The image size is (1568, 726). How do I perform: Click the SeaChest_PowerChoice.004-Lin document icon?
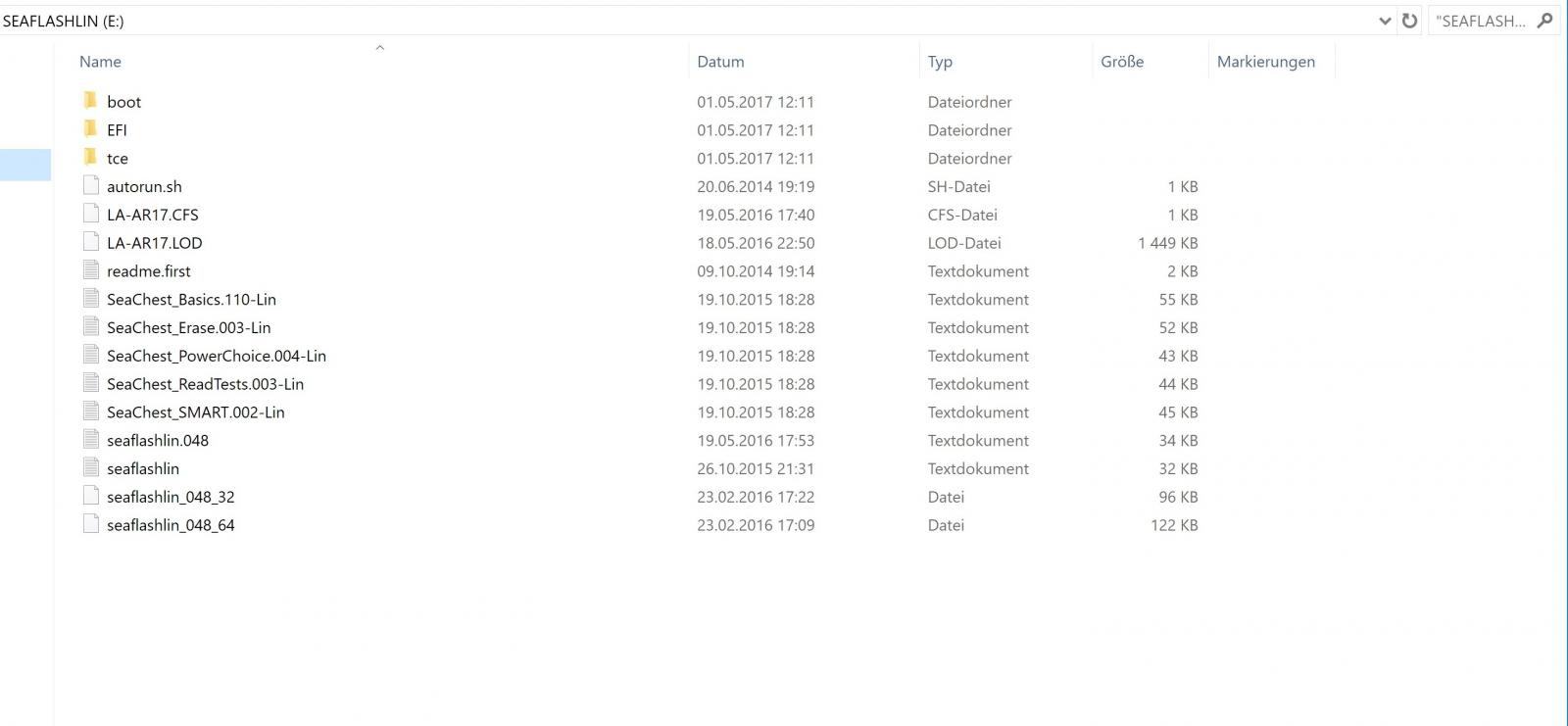(x=91, y=356)
